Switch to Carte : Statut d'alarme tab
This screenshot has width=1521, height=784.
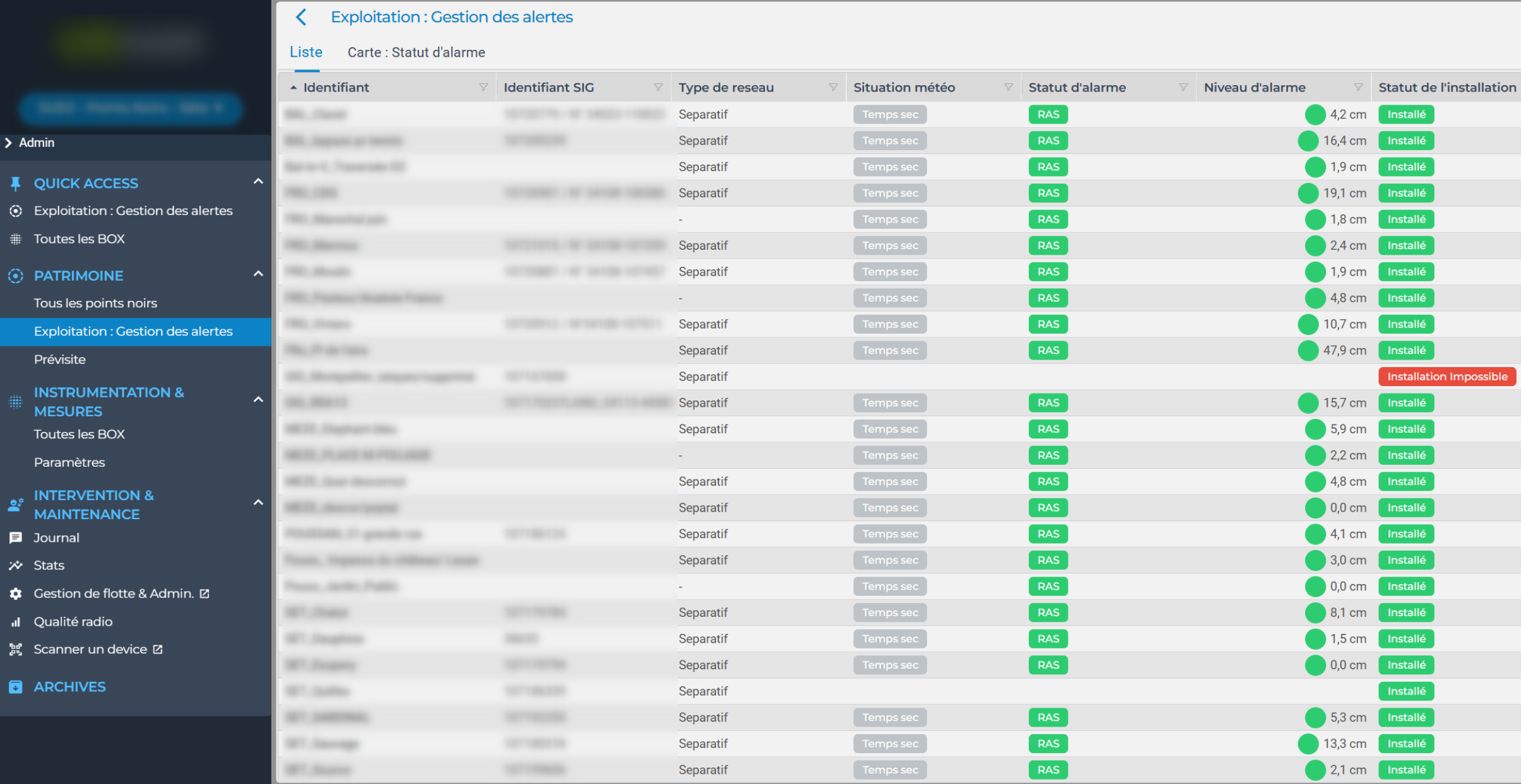click(x=416, y=52)
